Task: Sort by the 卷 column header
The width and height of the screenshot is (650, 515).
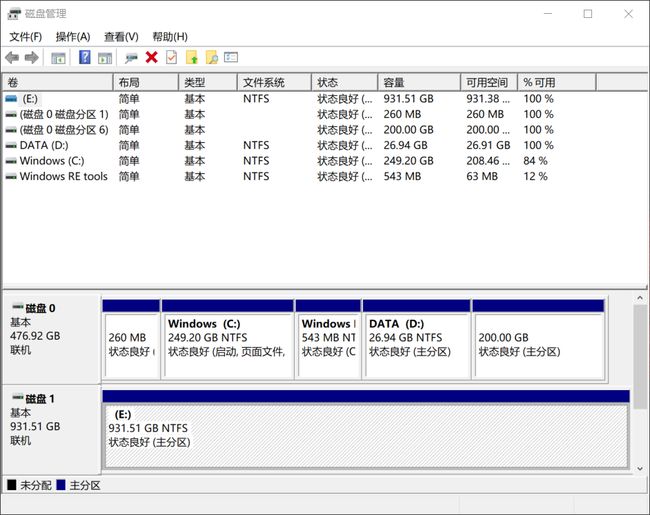Action: pos(58,82)
